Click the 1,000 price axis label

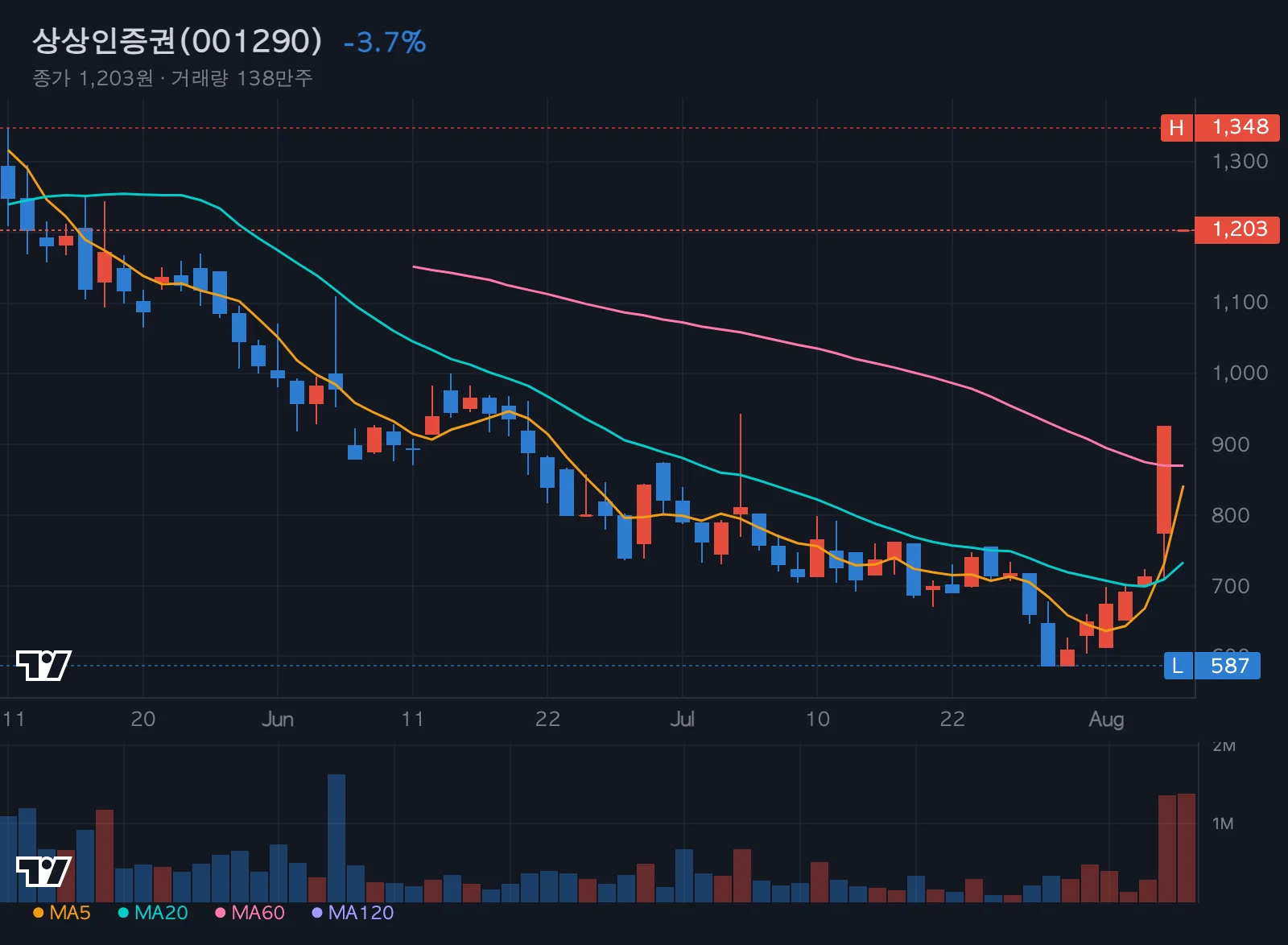point(1240,373)
